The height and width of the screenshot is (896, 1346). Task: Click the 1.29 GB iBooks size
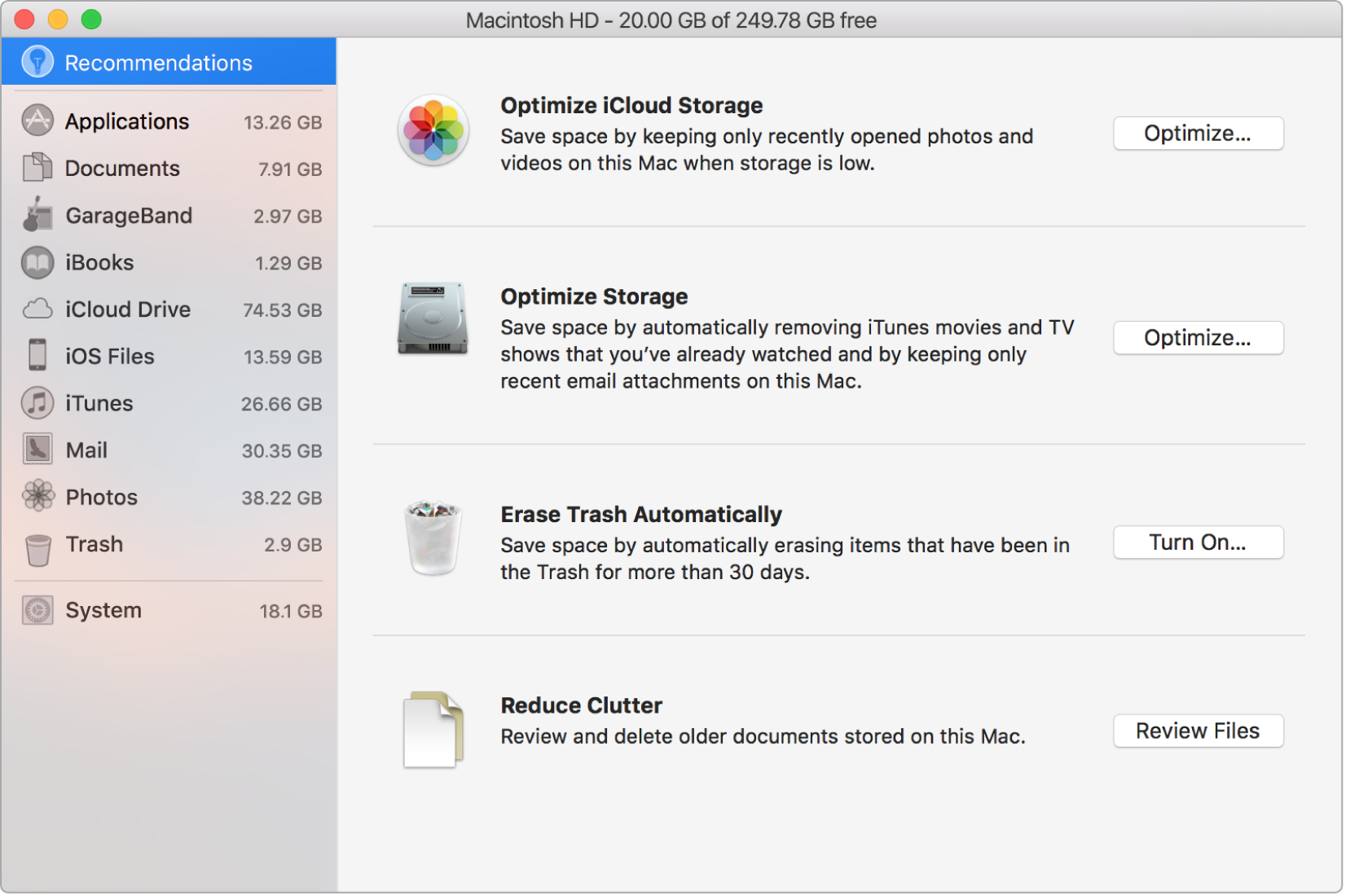pyautogui.click(x=289, y=263)
